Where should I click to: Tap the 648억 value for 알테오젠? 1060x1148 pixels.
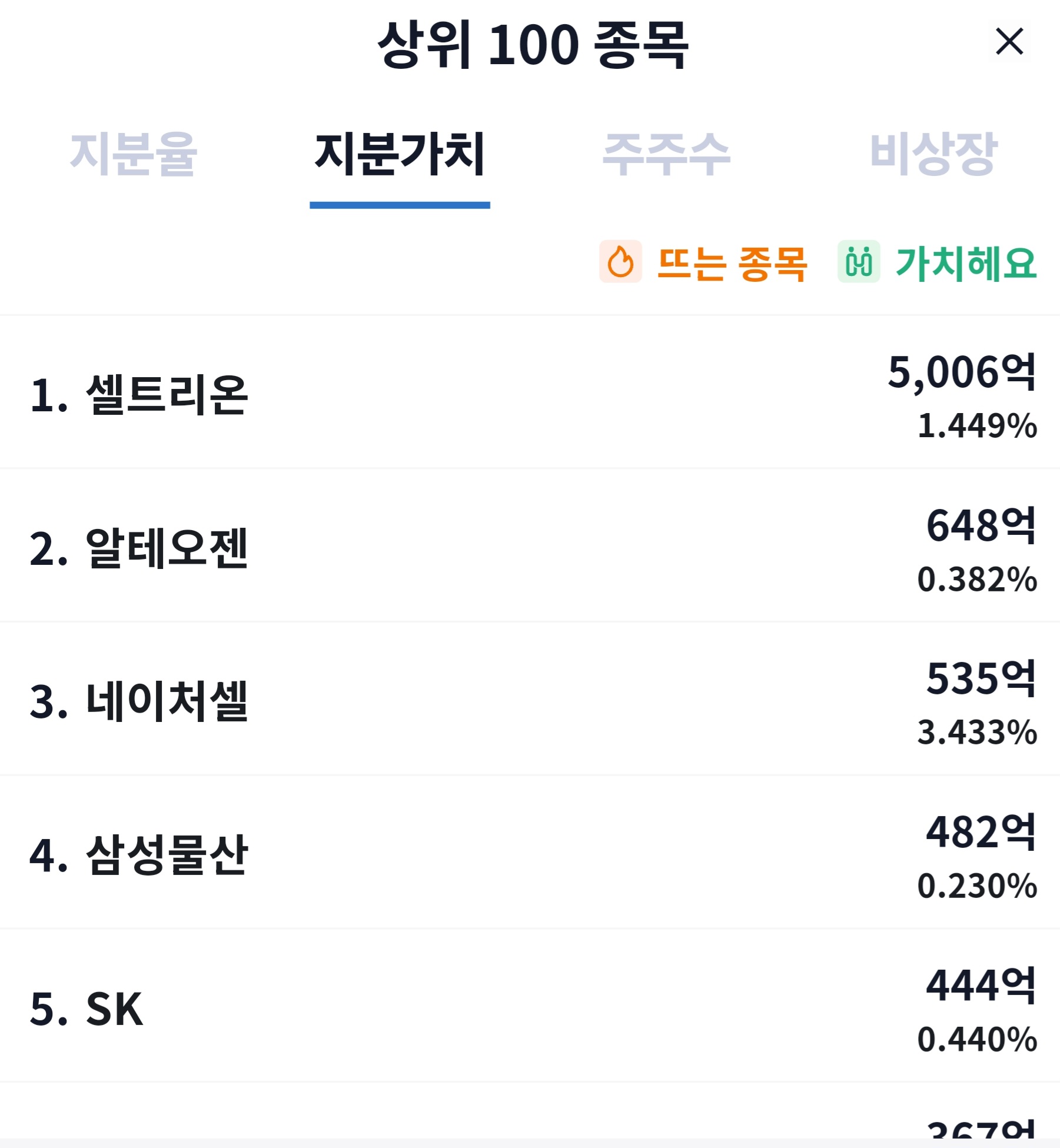click(x=981, y=525)
